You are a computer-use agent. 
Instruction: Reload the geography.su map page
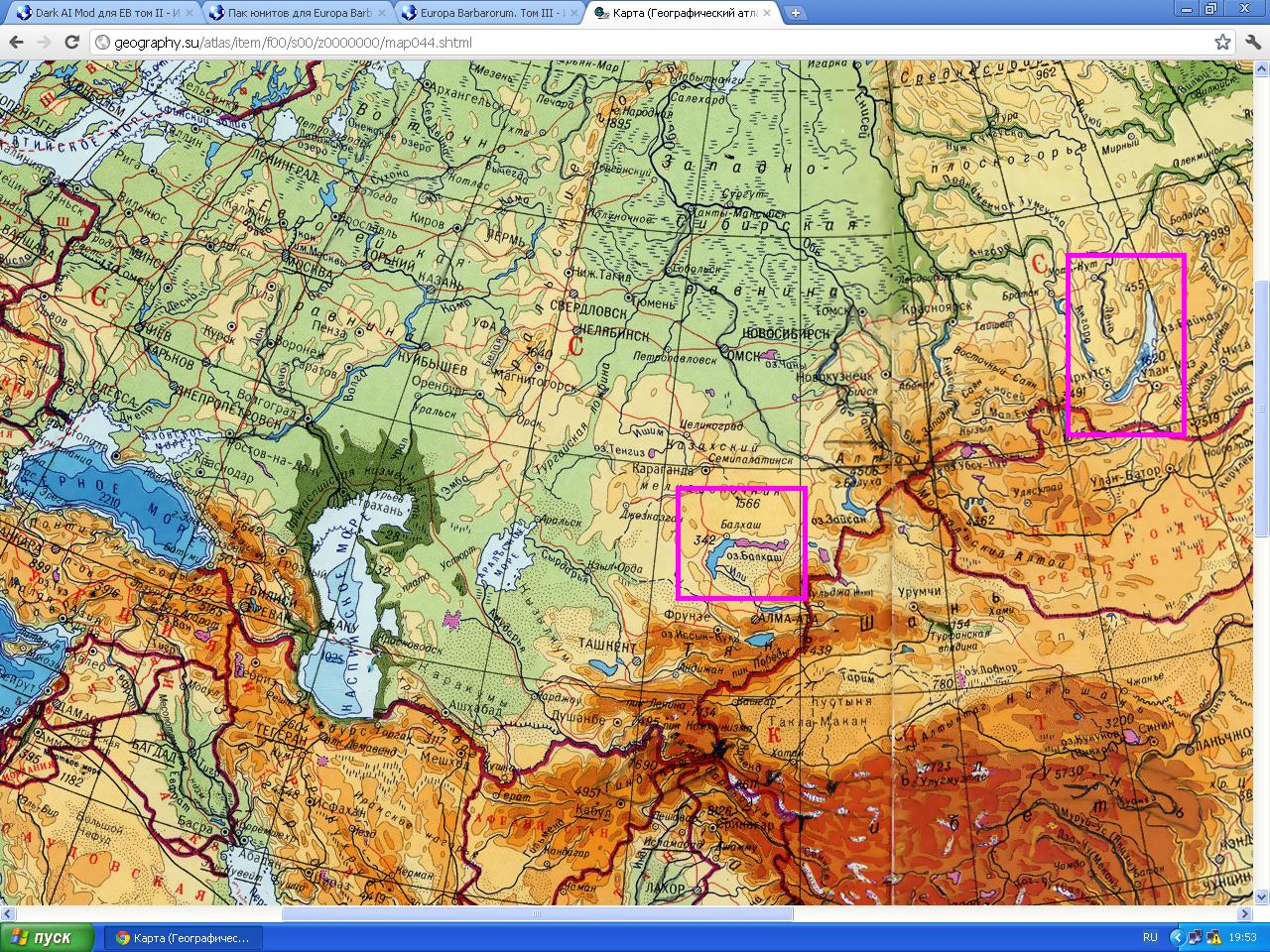(71, 43)
